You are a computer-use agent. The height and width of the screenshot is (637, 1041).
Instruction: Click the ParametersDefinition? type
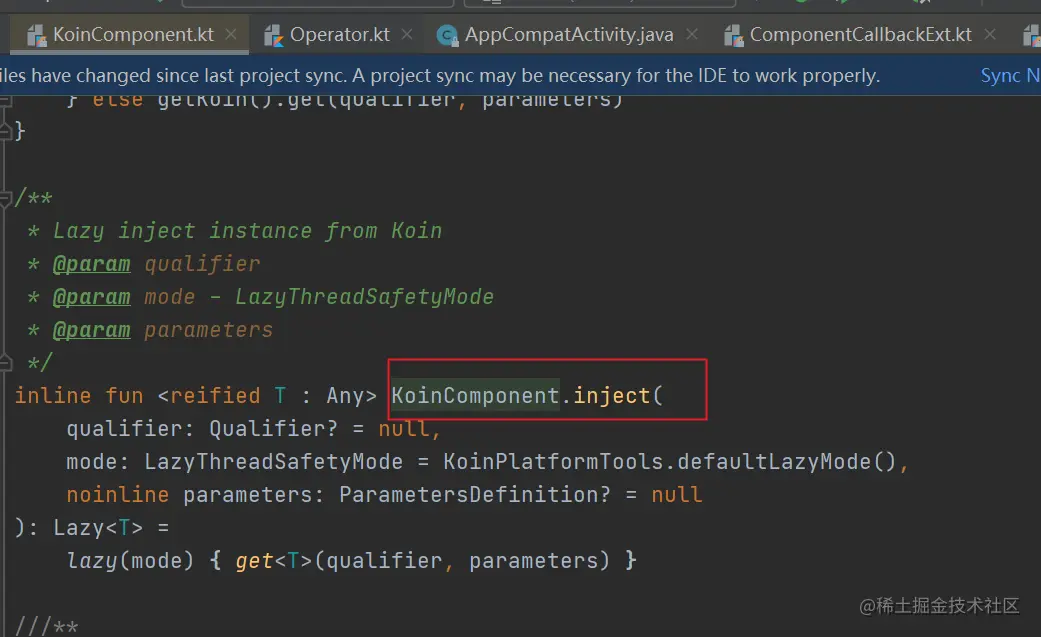[x=474, y=495]
